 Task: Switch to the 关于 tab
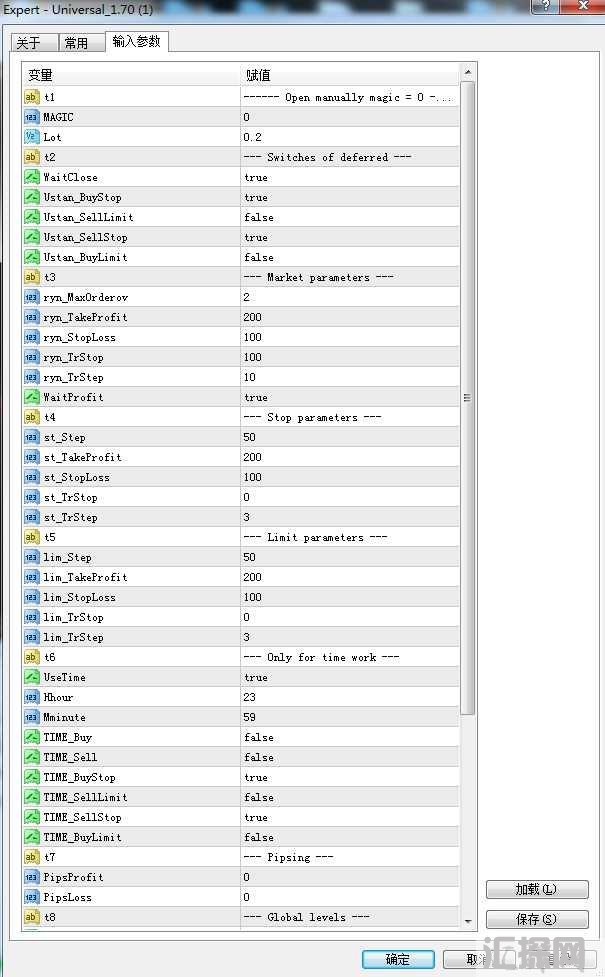click(29, 43)
